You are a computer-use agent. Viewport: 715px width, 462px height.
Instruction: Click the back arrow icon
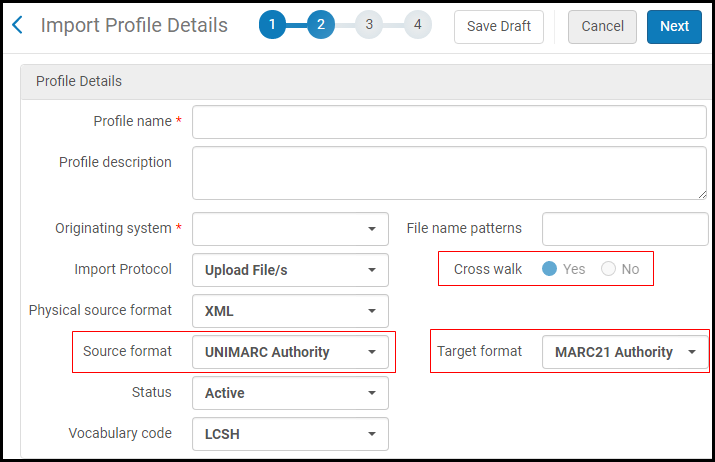pyautogui.click(x=17, y=25)
